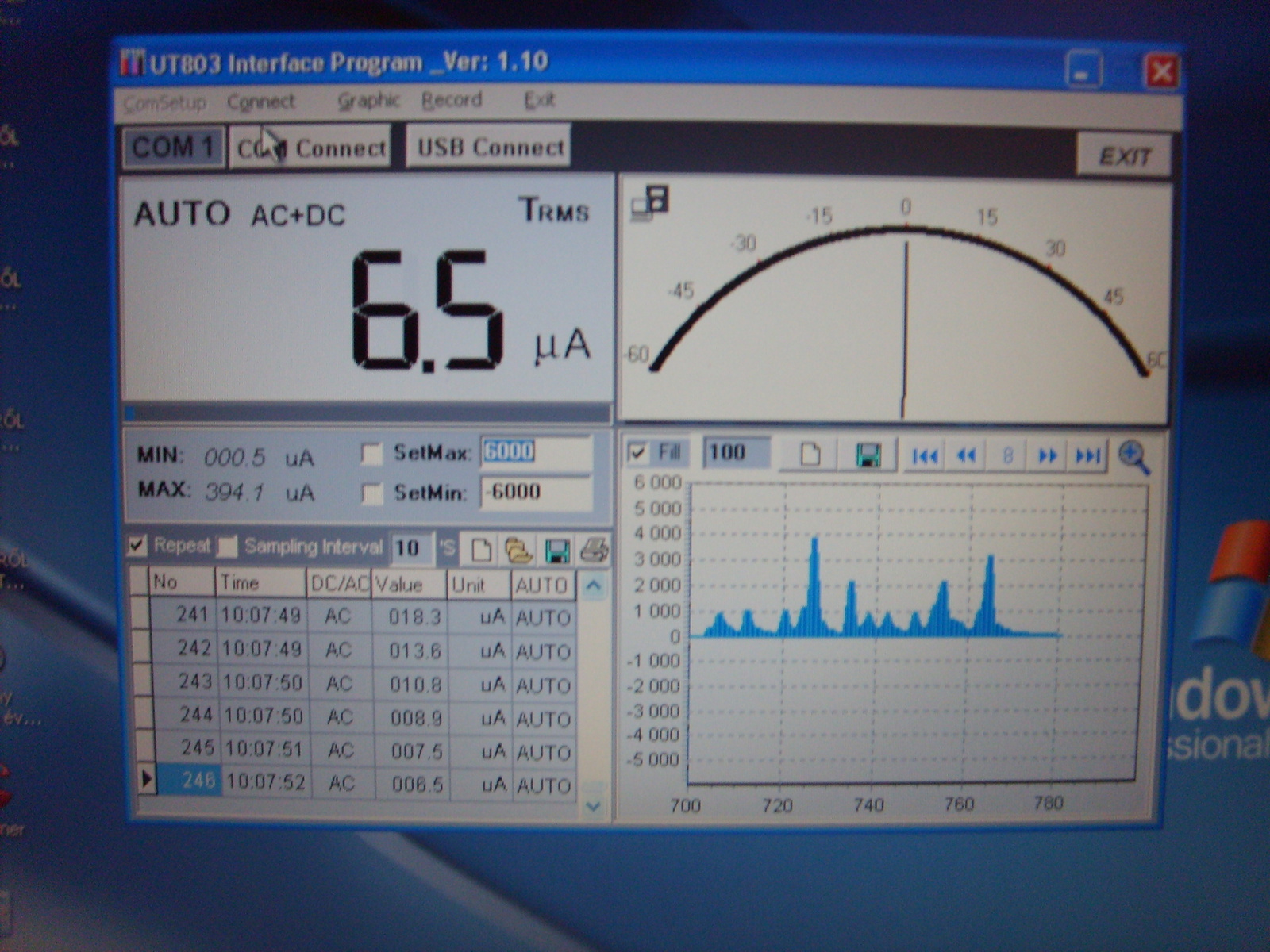The width and height of the screenshot is (1270, 952).
Task: Click the COM 1 button
Action: [x=172, y=147]
